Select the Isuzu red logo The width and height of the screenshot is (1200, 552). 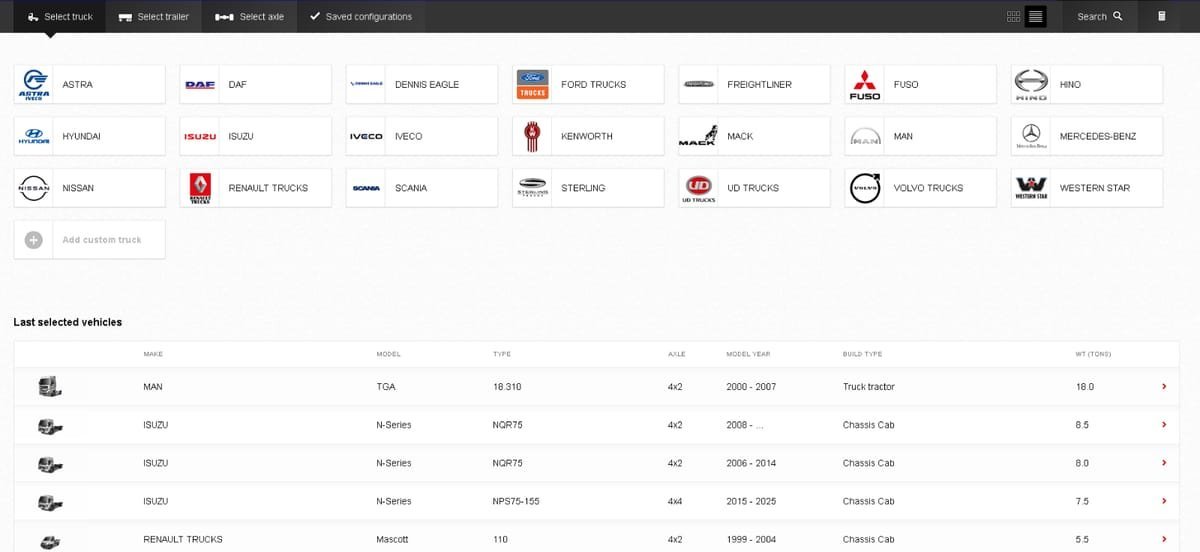click(200, 136)
